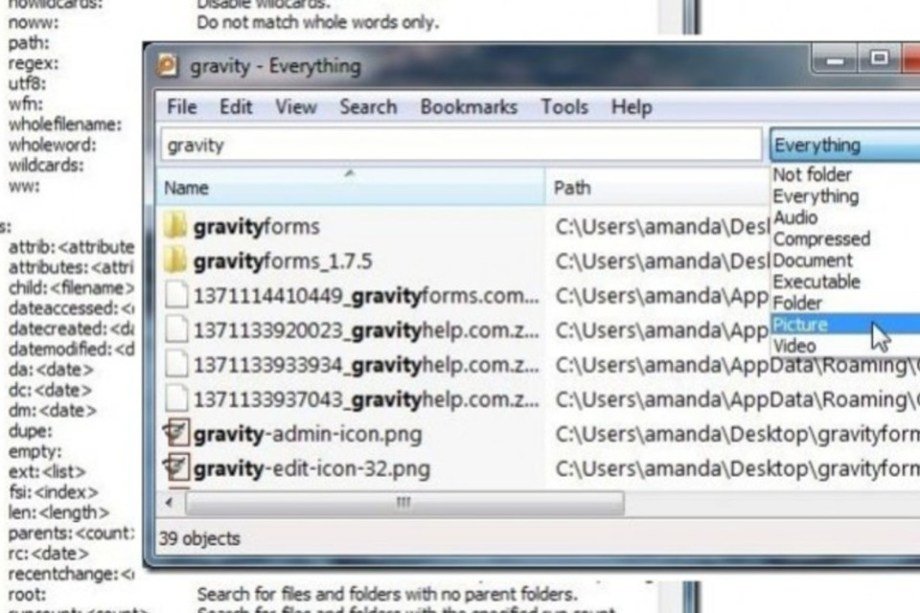Viewport: 920px width, 613px height.
Task: Open the Help menu
Action: click(x=631, y=107)
